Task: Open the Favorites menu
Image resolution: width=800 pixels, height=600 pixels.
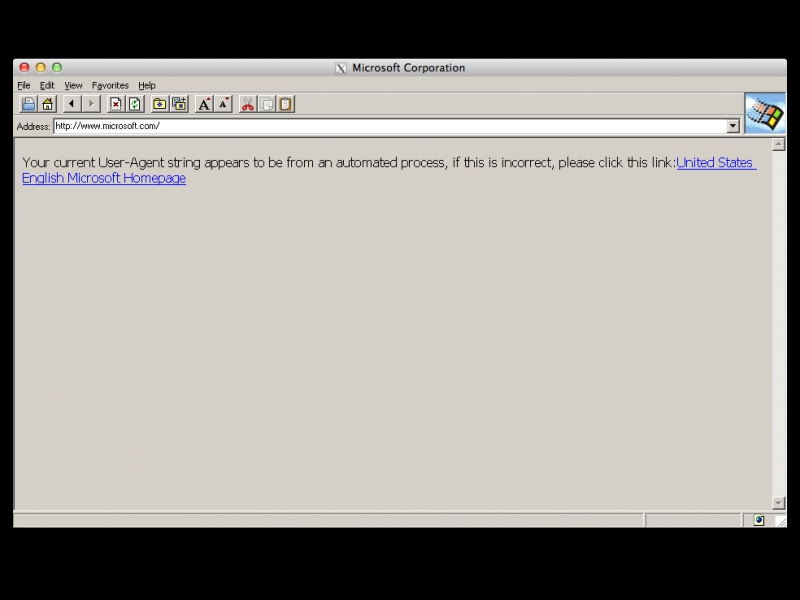Action: 110,86
